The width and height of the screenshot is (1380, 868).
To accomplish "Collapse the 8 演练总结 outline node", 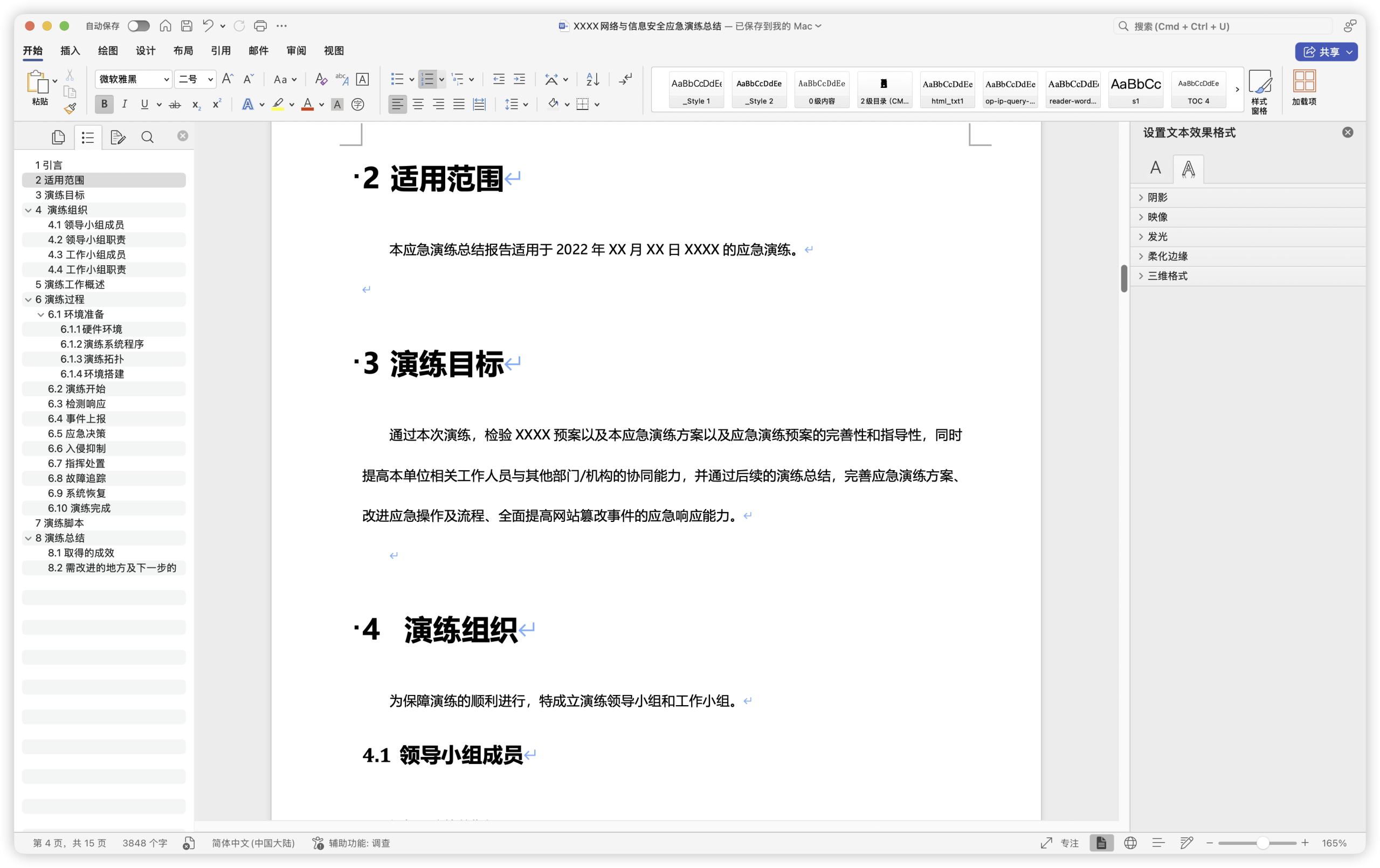I will [28, 538].
